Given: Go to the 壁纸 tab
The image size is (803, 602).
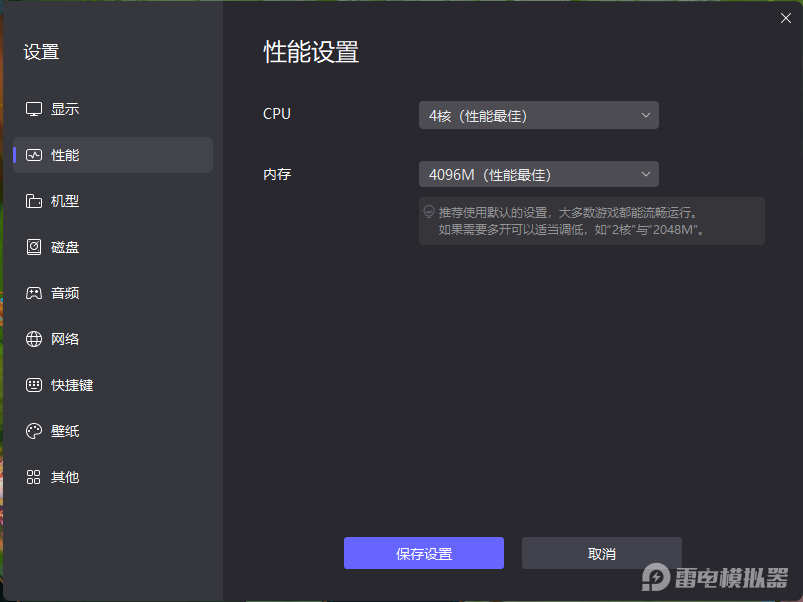Looking at the screenshot, I should 113,431.
